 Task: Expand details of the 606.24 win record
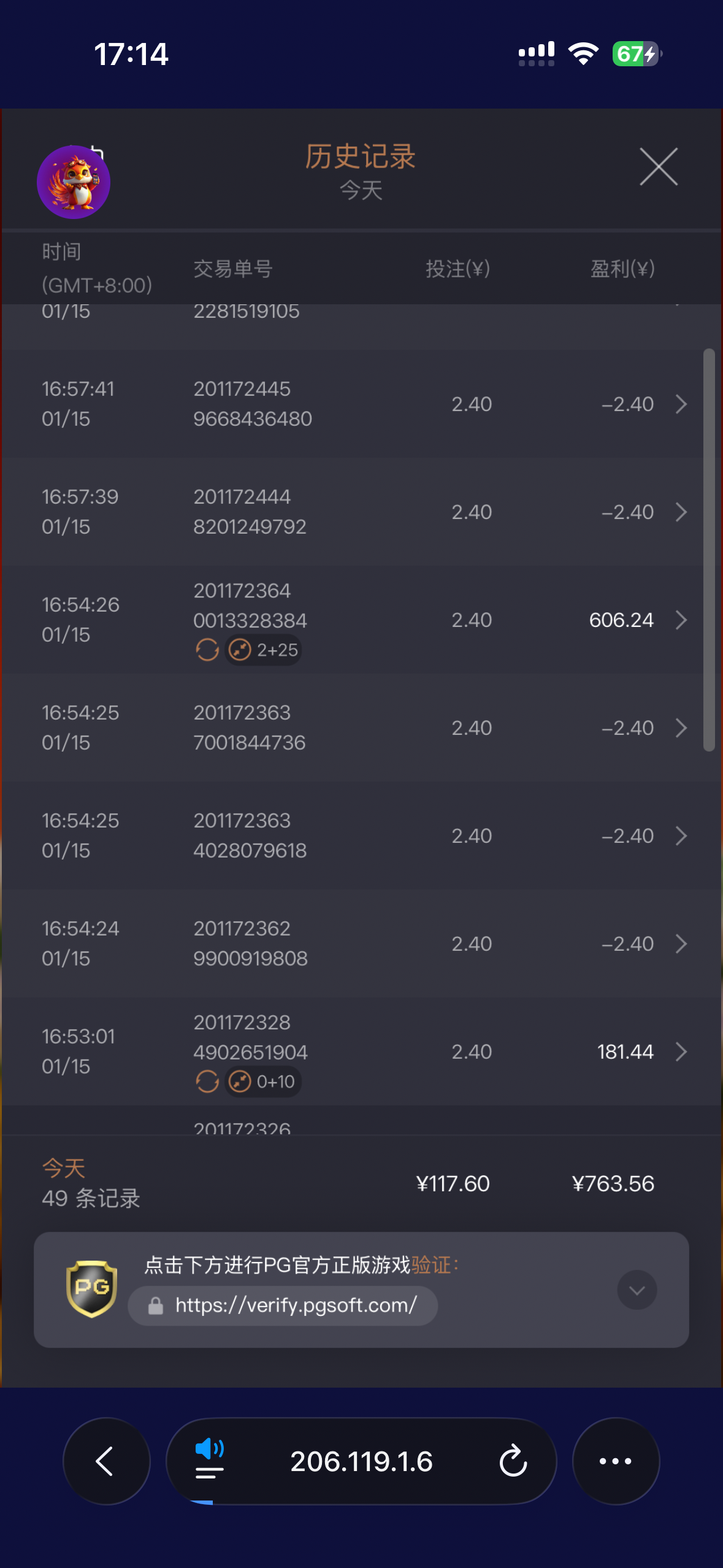tap(681, 620)
